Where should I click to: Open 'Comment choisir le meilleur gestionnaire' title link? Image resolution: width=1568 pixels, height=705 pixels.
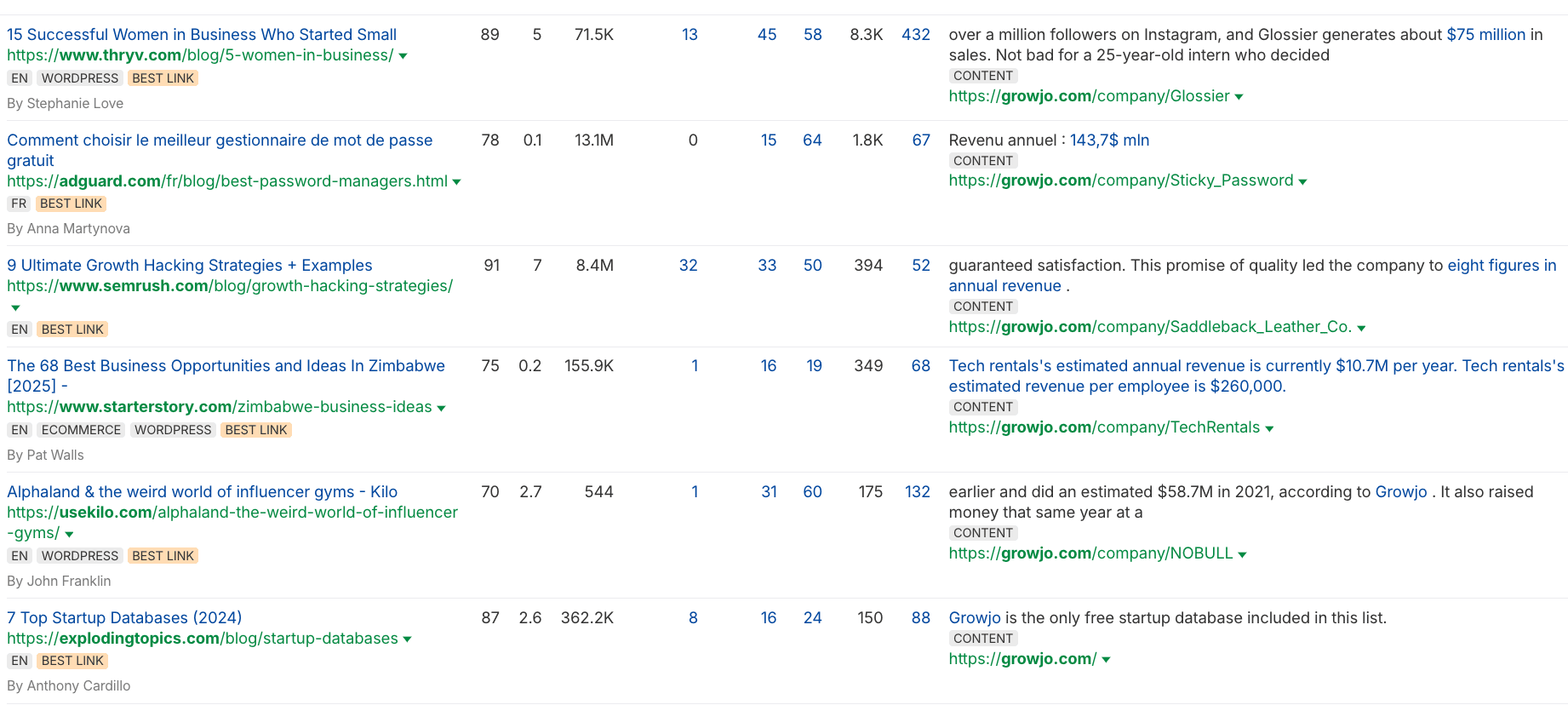point(220,151)
